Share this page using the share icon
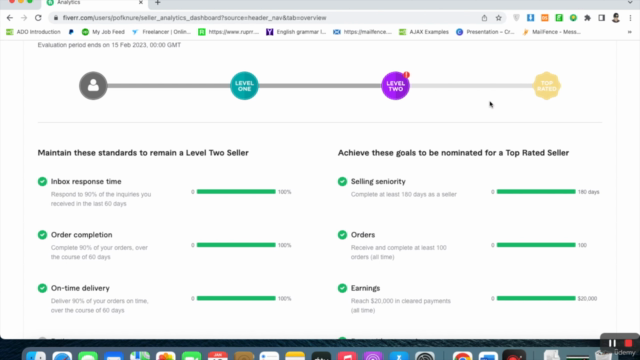The image size is (640, 360). [484, 18]
